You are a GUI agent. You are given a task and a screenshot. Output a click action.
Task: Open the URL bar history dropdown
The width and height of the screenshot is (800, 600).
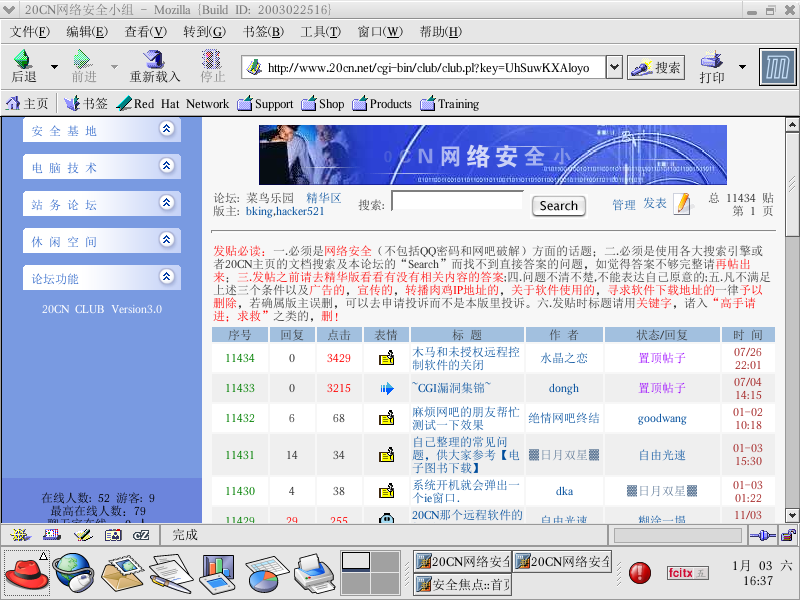pyautogui.click(x=614, y=67)
